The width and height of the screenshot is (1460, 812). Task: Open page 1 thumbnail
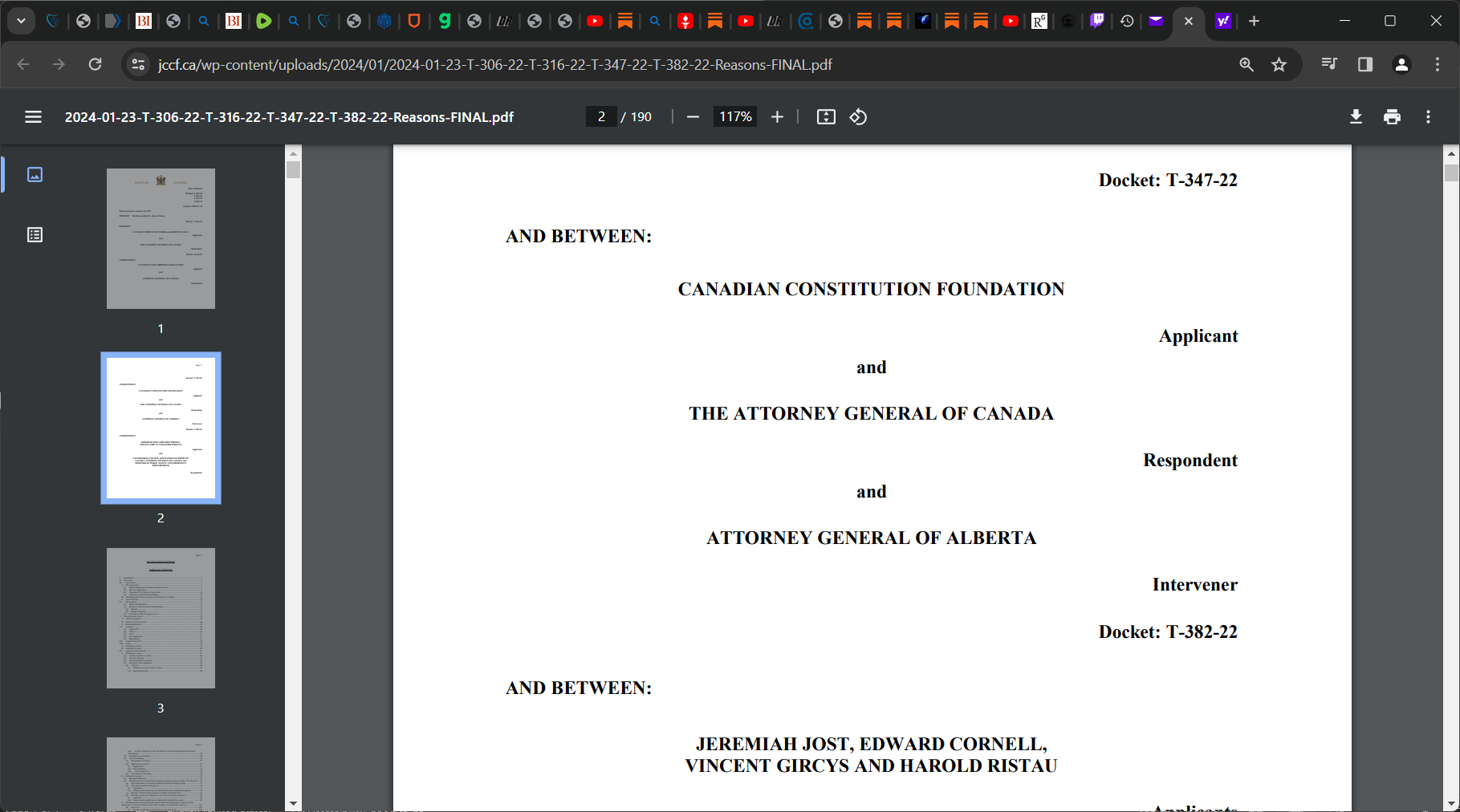pyautogui.click(x=161, y=238)
